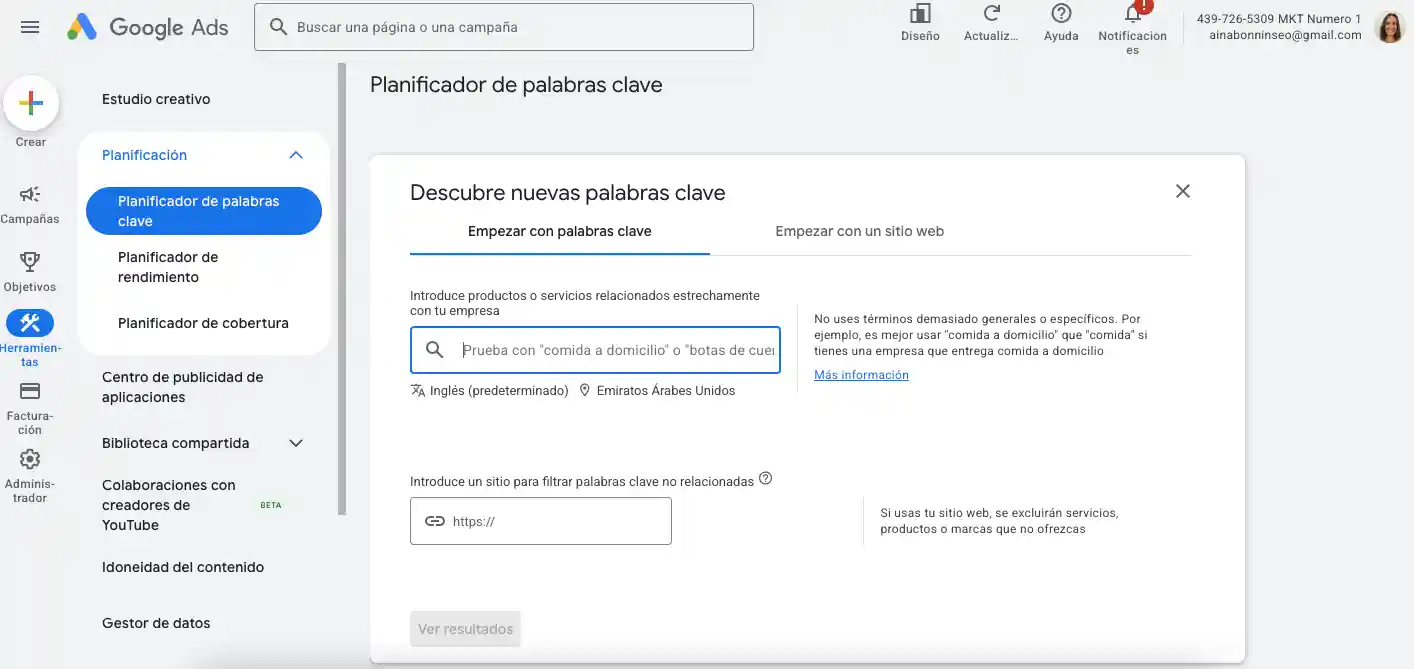Screen dimensions: 1414x669
Task: Open Centro de publicidad de aplicaciones
Action: pyautogui.click(x=183, y=387)
